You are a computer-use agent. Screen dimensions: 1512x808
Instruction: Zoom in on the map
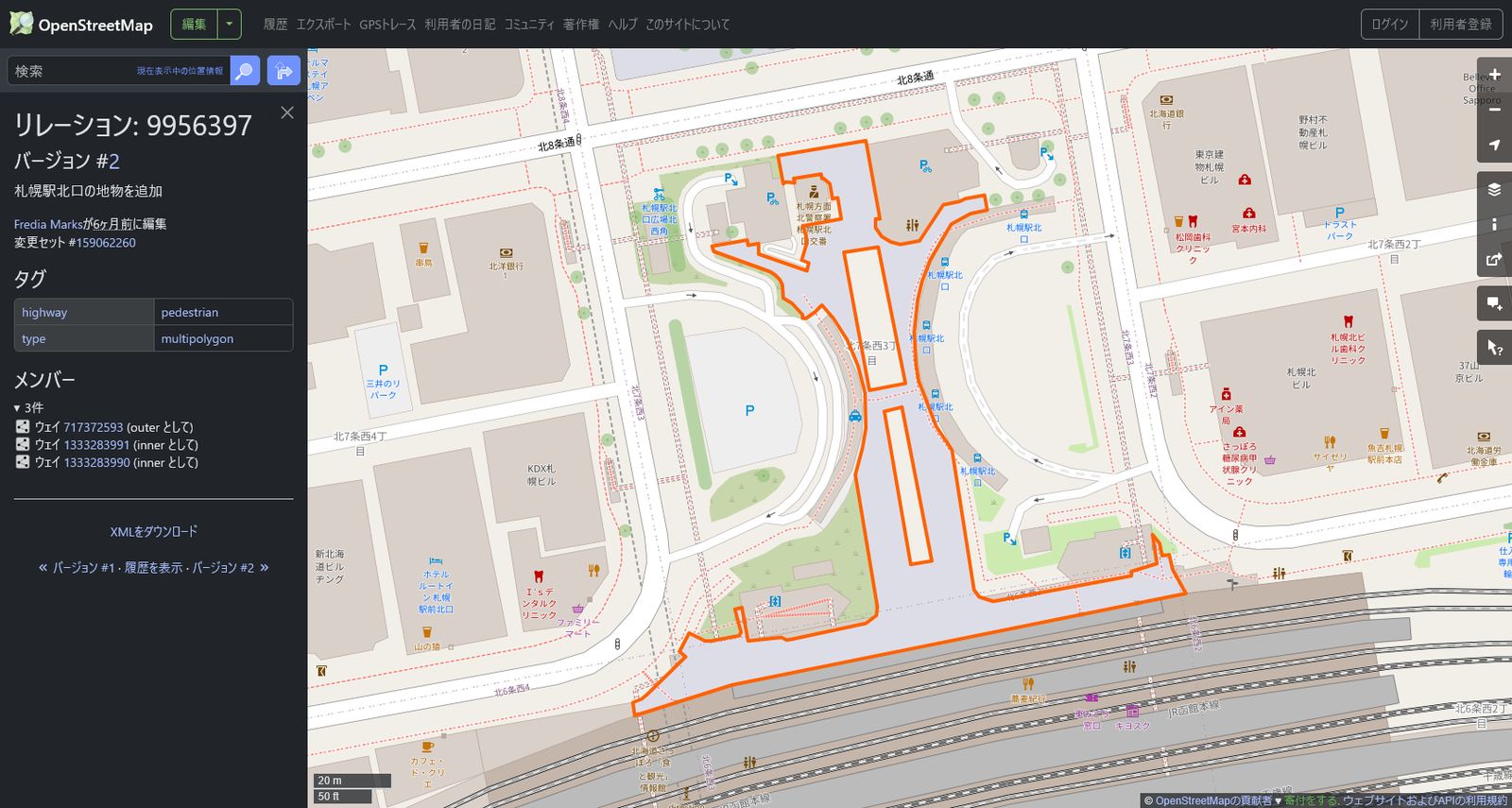[x=1494, y=75]
